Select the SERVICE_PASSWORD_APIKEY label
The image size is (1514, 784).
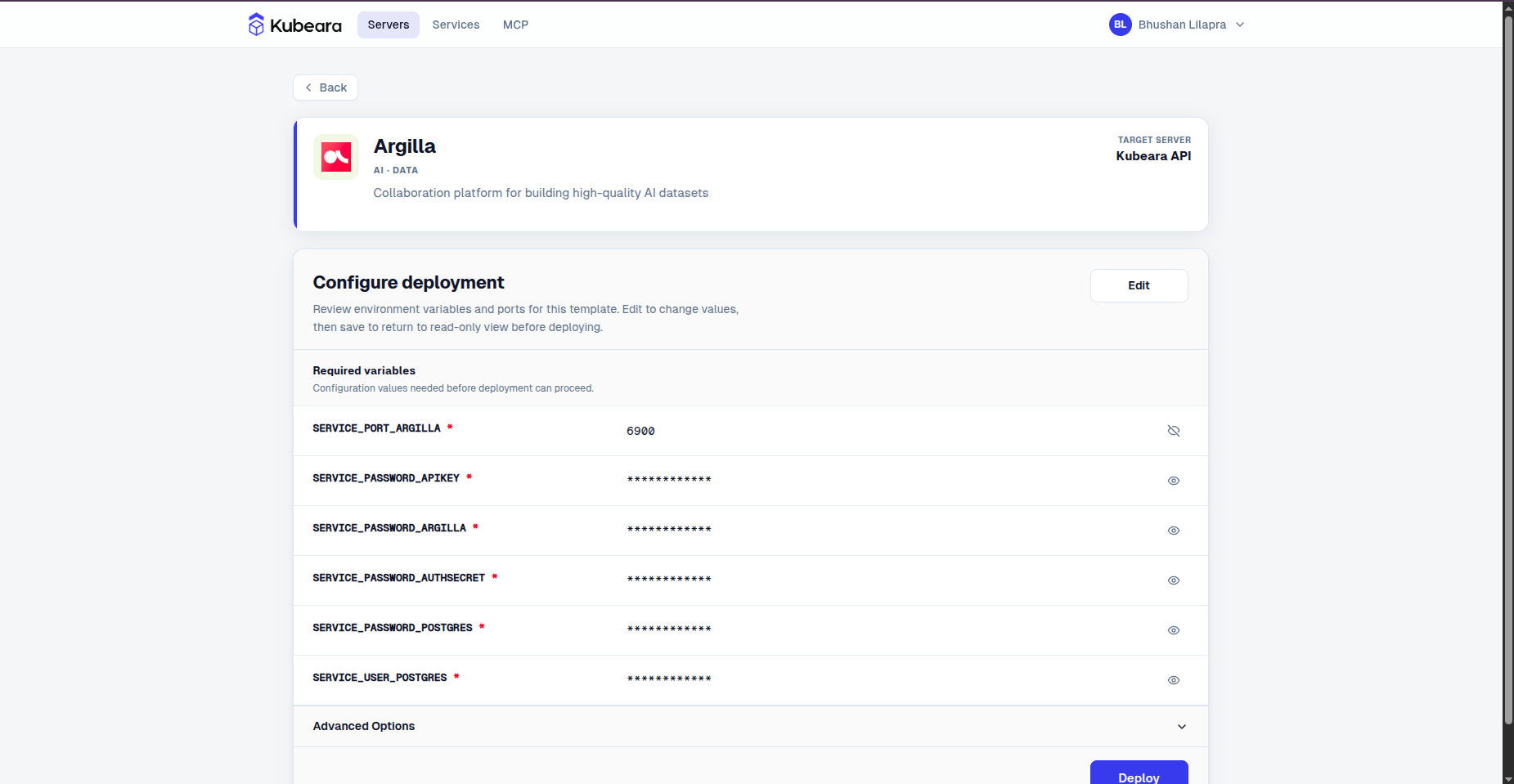(386, 478)
